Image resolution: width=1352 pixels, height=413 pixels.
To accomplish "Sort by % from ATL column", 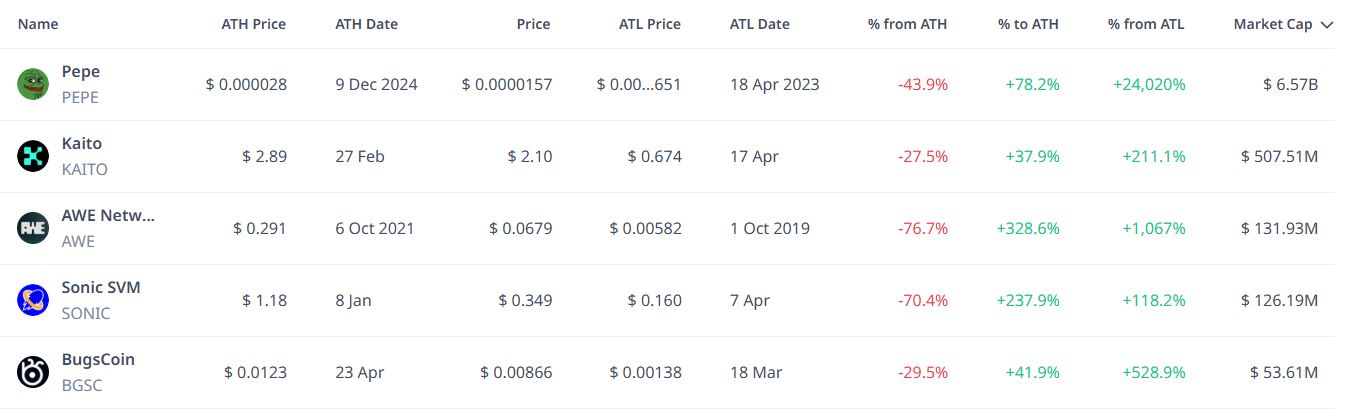I will 1146,24.
